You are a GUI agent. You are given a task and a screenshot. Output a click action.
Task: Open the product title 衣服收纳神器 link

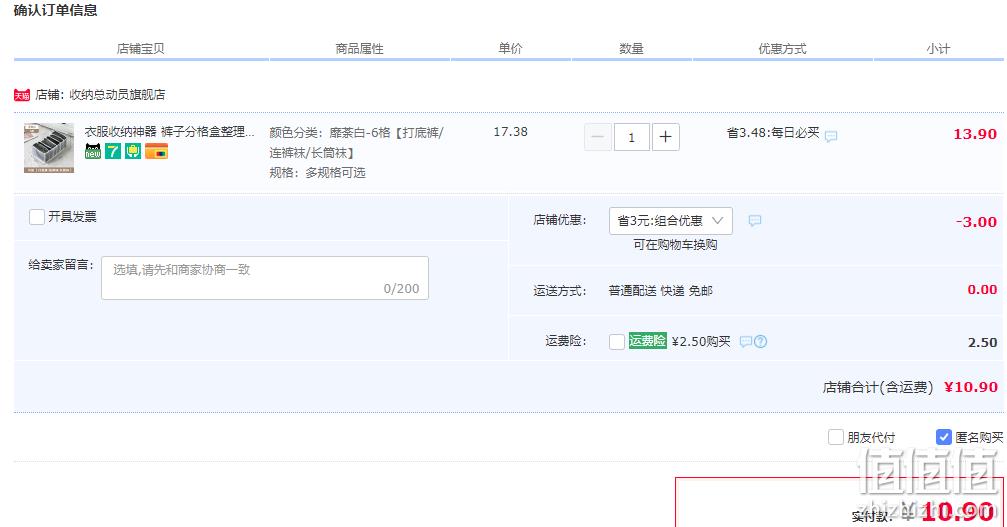click(170, 132)
